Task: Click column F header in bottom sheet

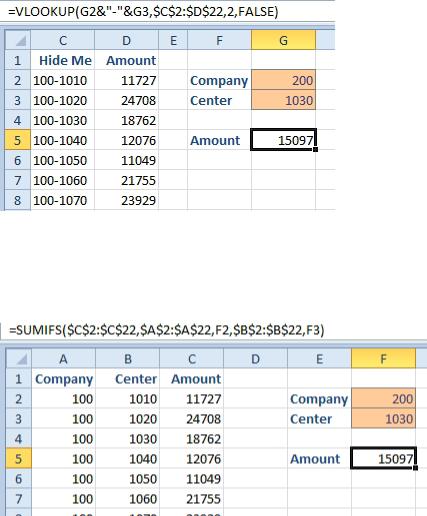Action: pos(383,359)
